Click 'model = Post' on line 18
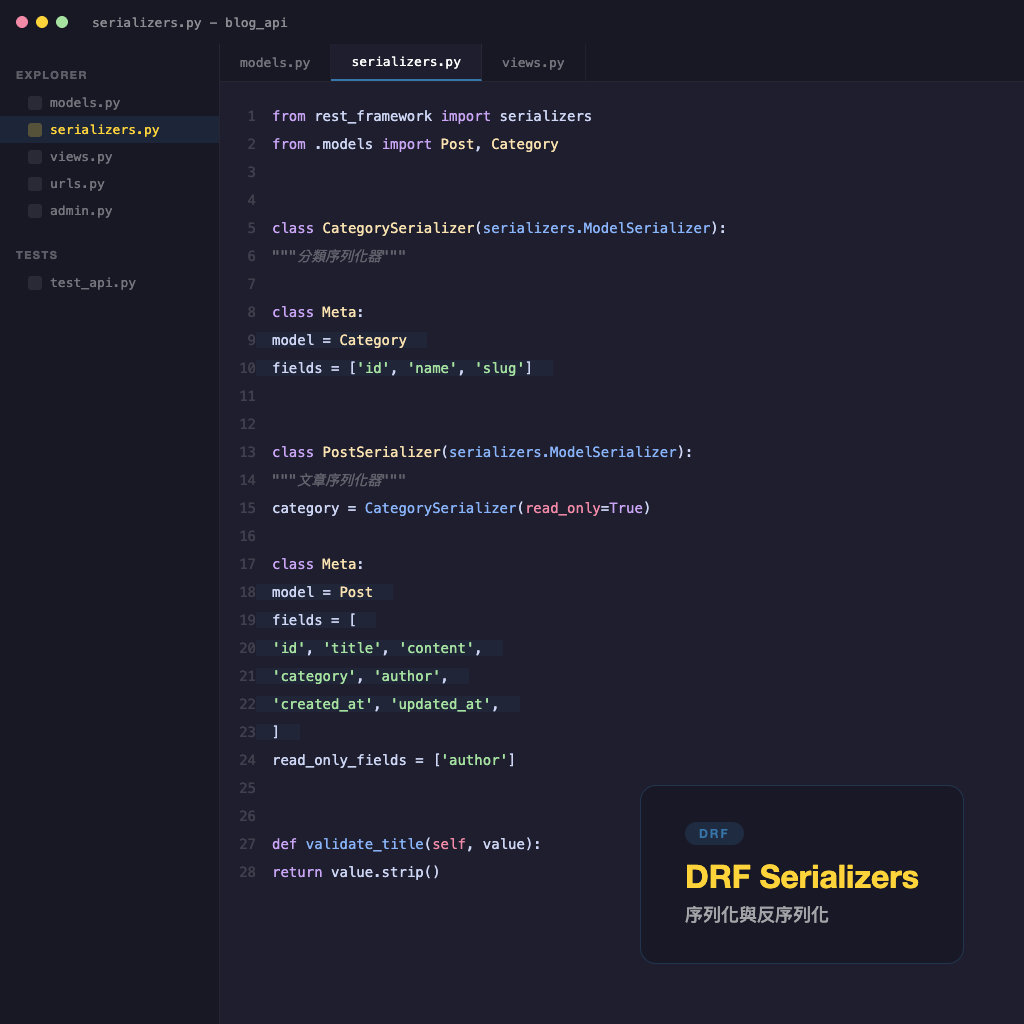 click(x=322, y=592)
